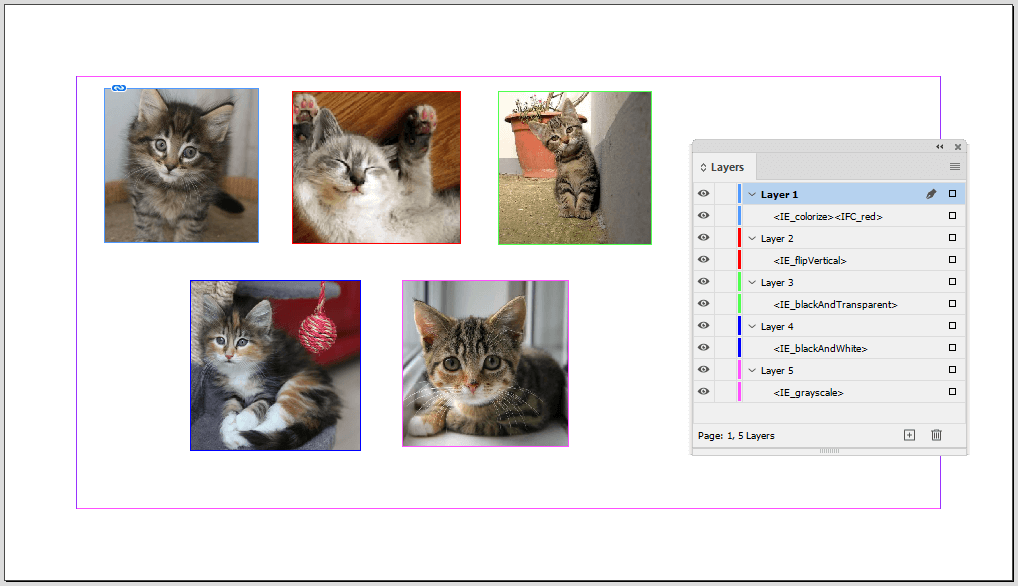Collapse Layer 4's expander arrow
The width and height of the screenshot is (1018, 586).
click(x=753, y=325)
